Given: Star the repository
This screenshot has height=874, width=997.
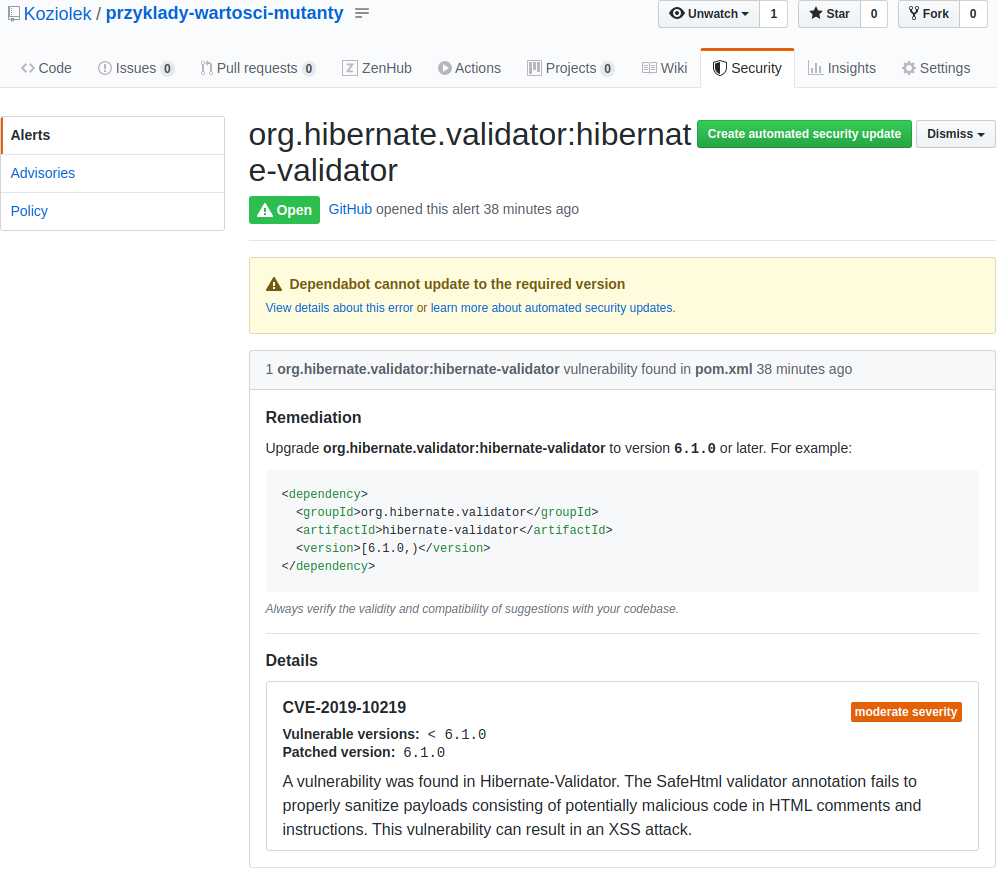Looking at the screenshot, I should pos(829,13).
